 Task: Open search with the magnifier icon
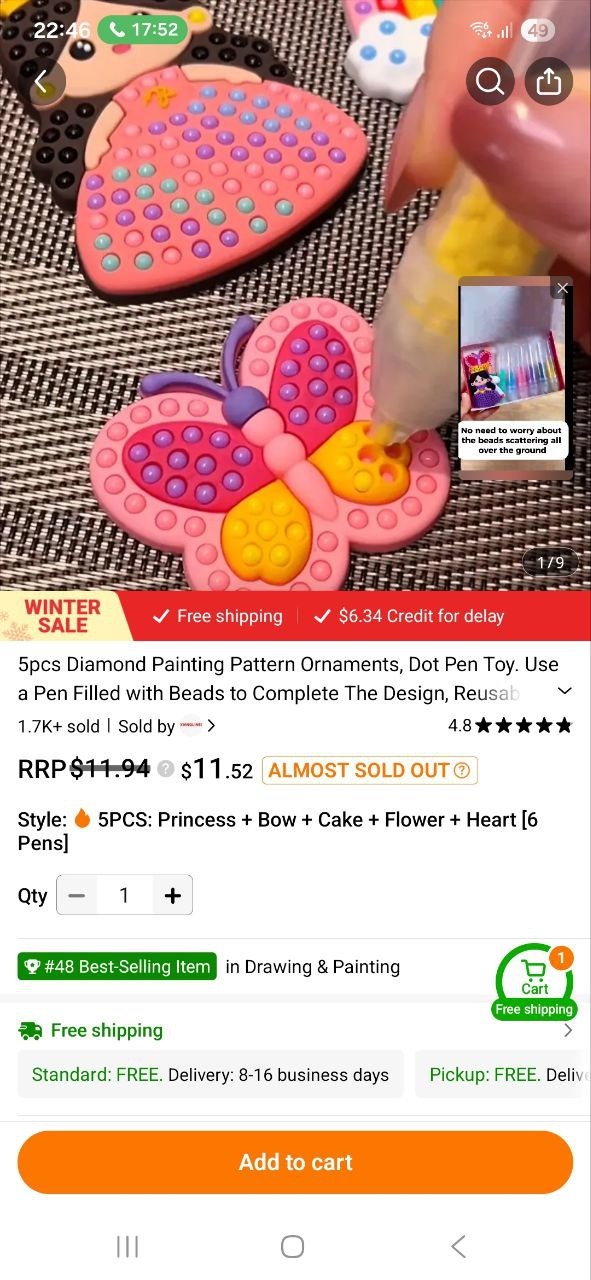[x=490, y=82]
